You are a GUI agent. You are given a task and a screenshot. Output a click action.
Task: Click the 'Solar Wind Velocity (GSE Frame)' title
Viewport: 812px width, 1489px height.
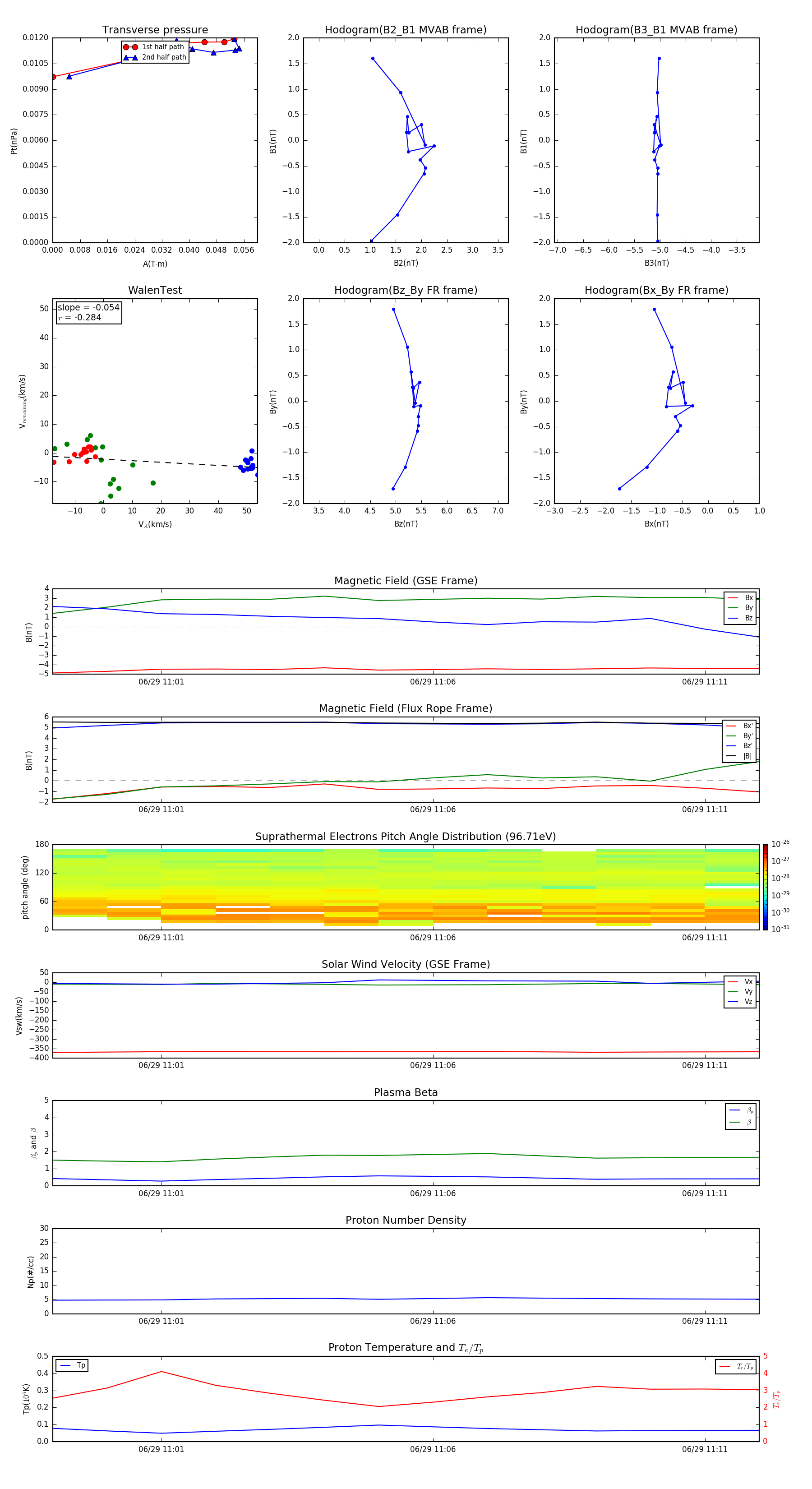click(x=406, y=964)
